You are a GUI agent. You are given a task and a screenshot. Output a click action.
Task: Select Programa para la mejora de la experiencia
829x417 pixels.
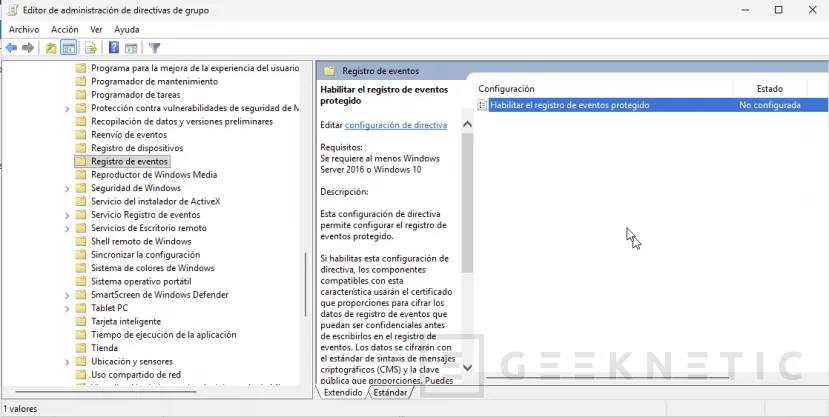(x=195, y=68)
